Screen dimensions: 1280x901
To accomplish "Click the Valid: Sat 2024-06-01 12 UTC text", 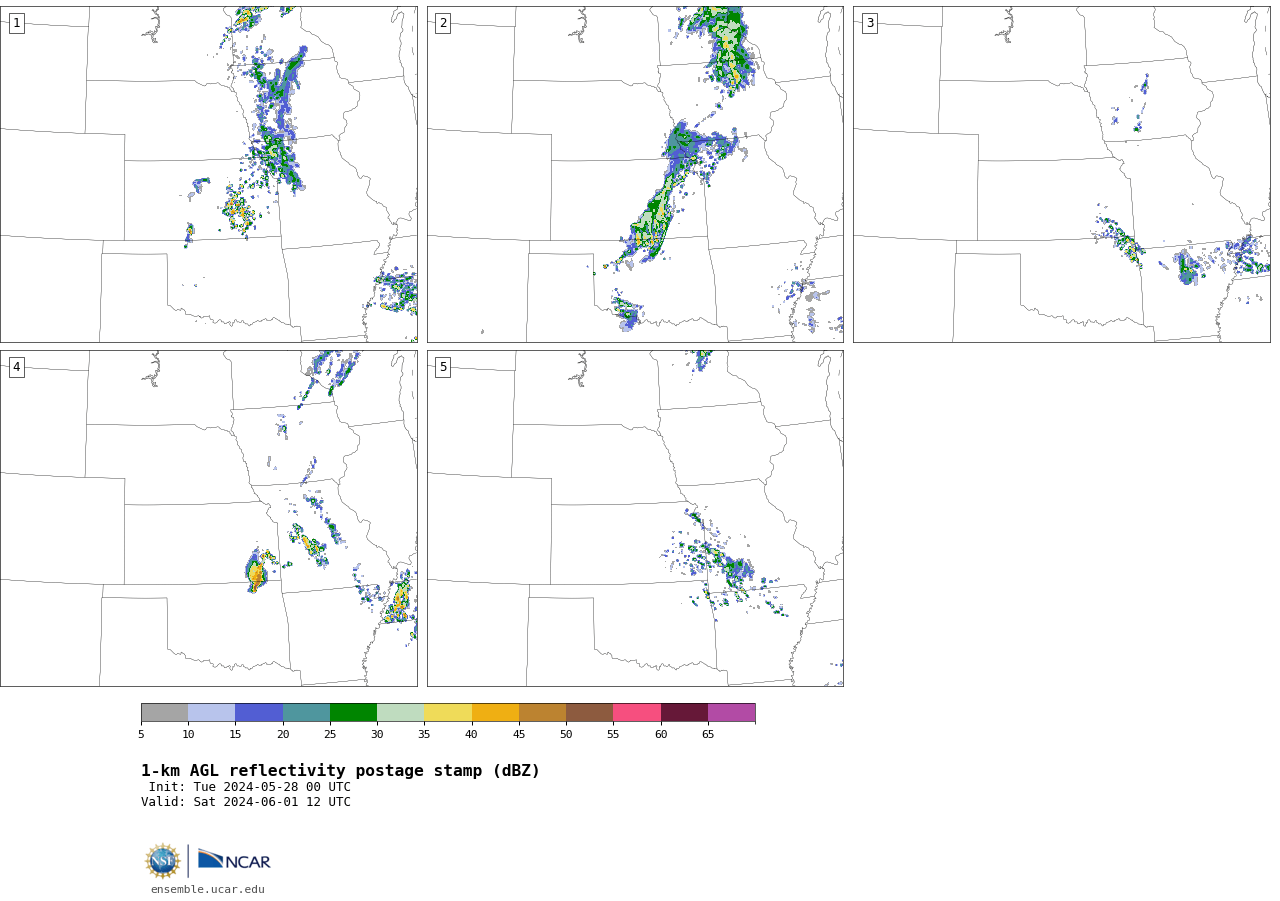I will (246, 802).
